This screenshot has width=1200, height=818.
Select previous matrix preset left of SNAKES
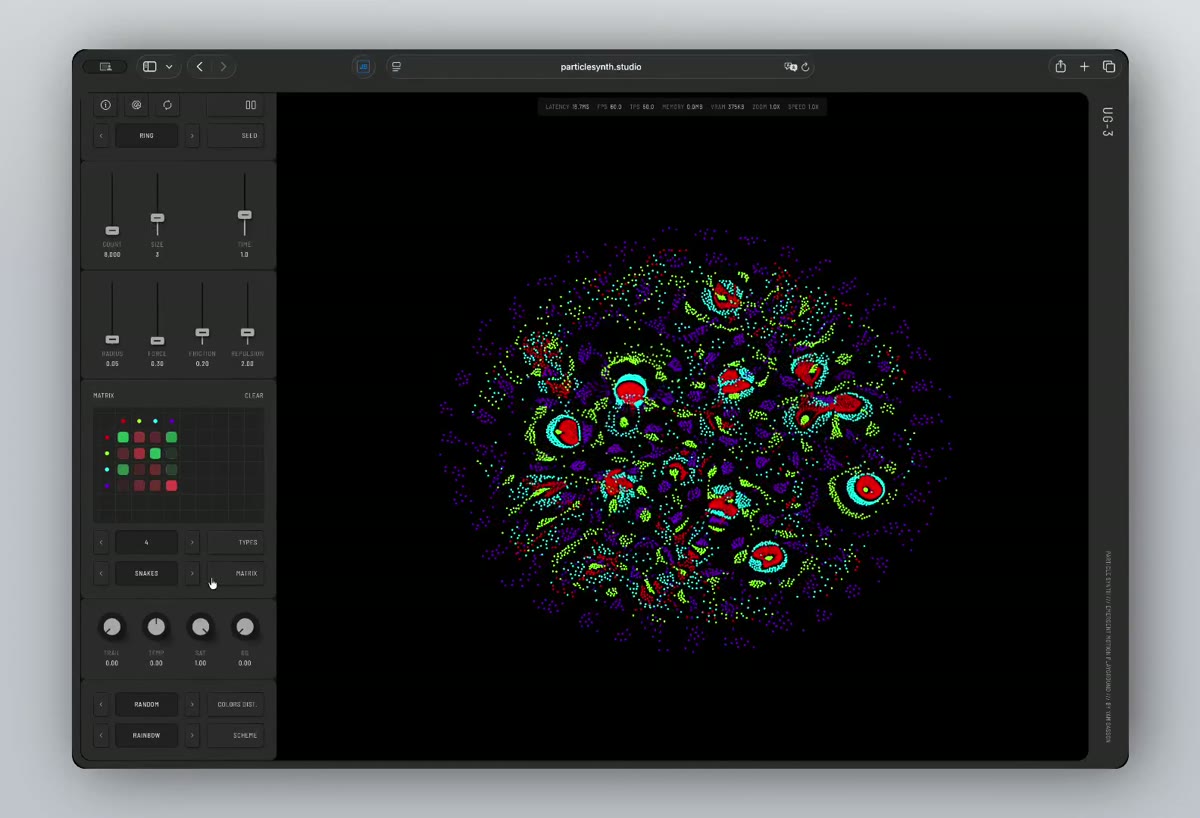tap(101, 573)
